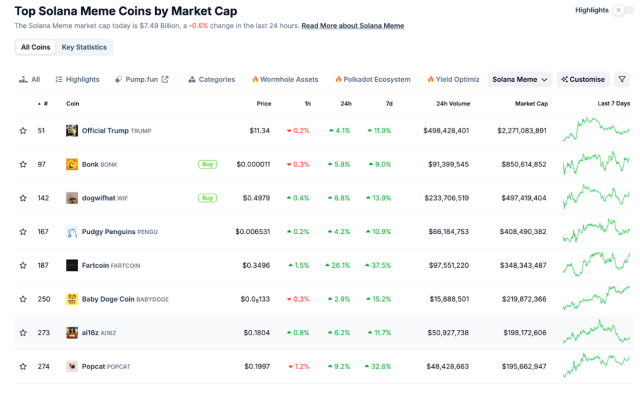This screenshot has height=396, width=640.
Task: Click the Pudgy Penguins coin logo
Action: pos(72,231)
